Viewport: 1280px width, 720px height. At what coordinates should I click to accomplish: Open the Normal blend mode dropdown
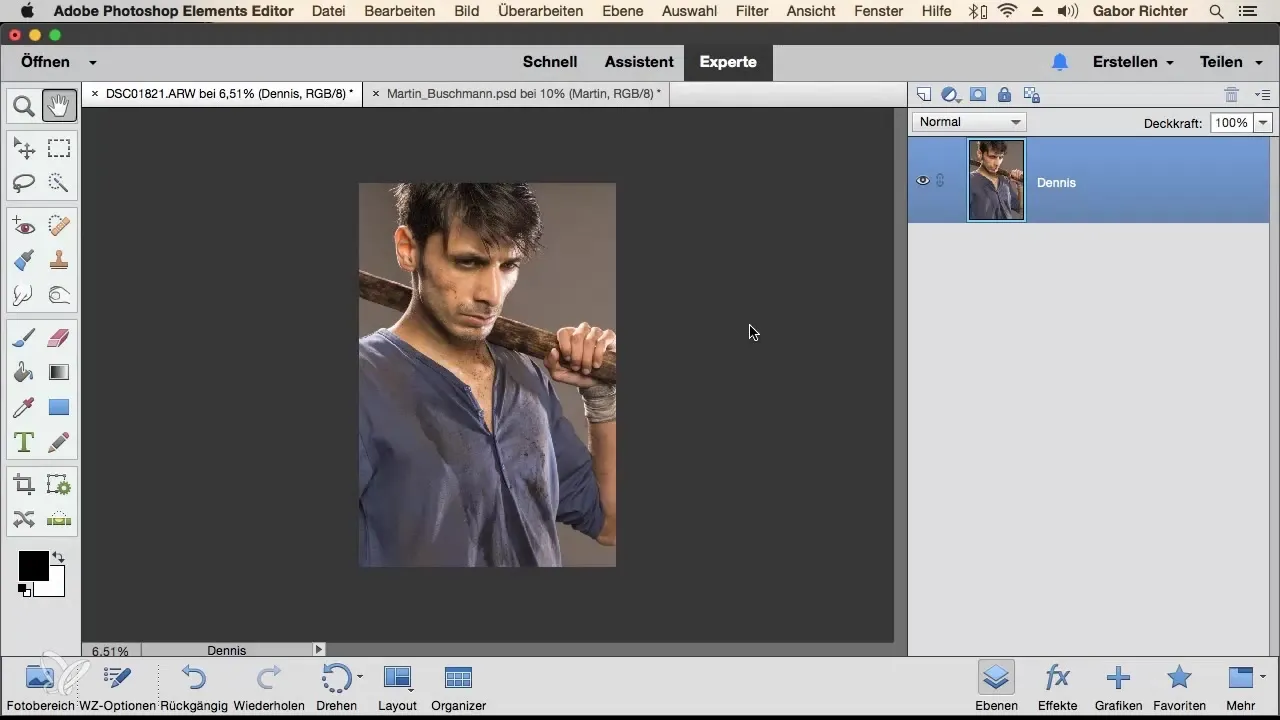click(969, 122)
